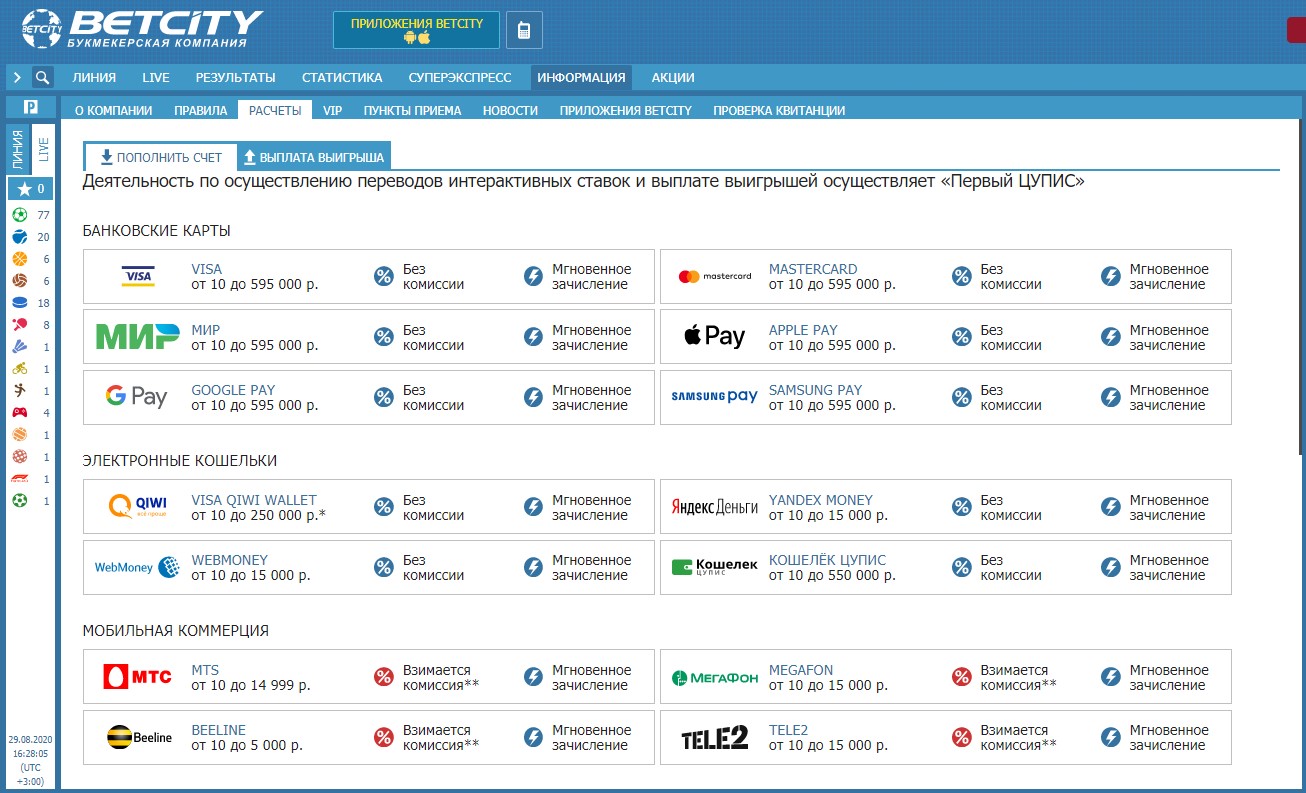Switch to the О КОМПАНИИ submenu tab

(x=114, y=111)
